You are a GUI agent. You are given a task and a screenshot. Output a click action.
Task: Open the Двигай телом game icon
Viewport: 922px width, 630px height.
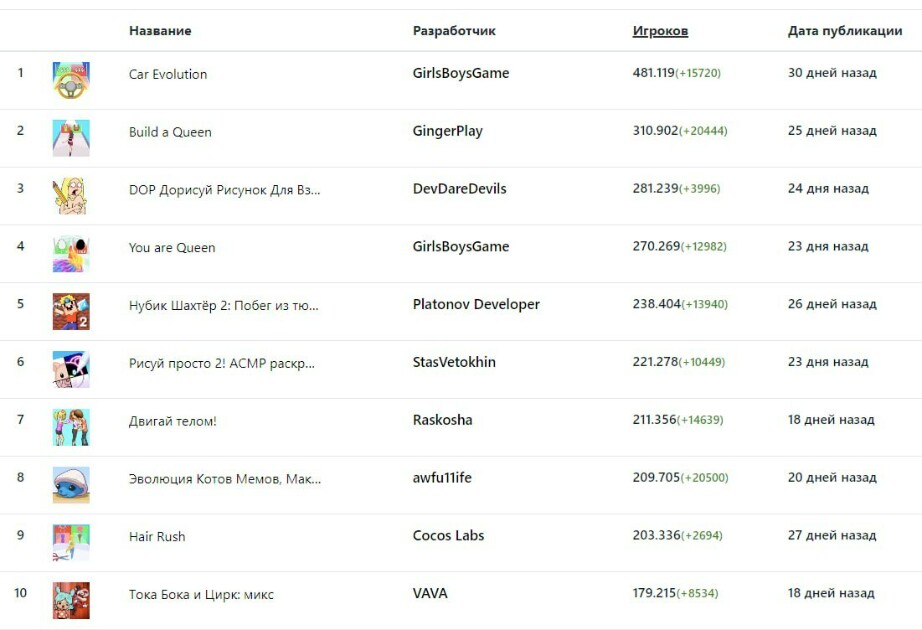click(x=71, y=427)
